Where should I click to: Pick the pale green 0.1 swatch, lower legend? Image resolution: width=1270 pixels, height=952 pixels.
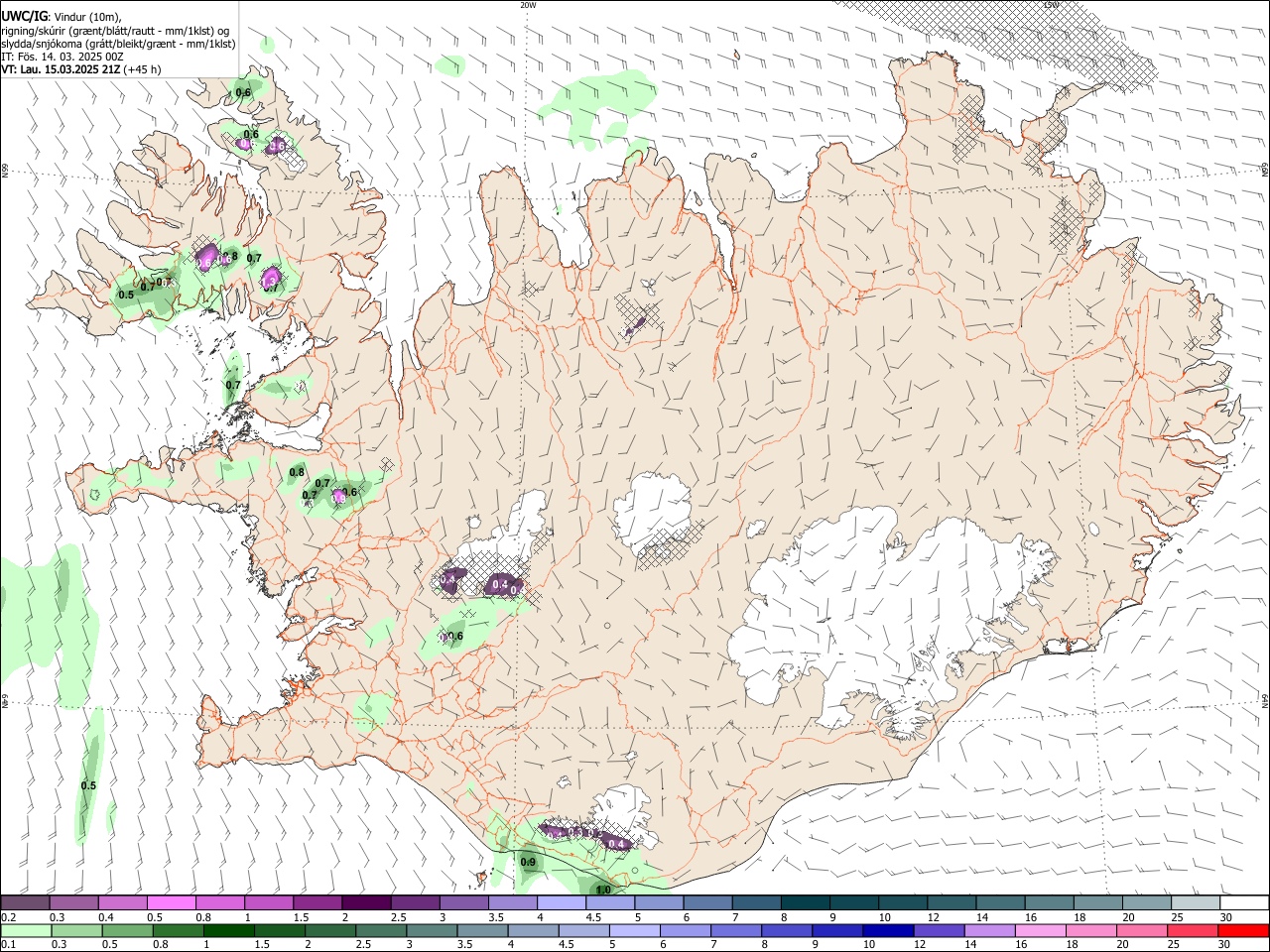[26, 930]
